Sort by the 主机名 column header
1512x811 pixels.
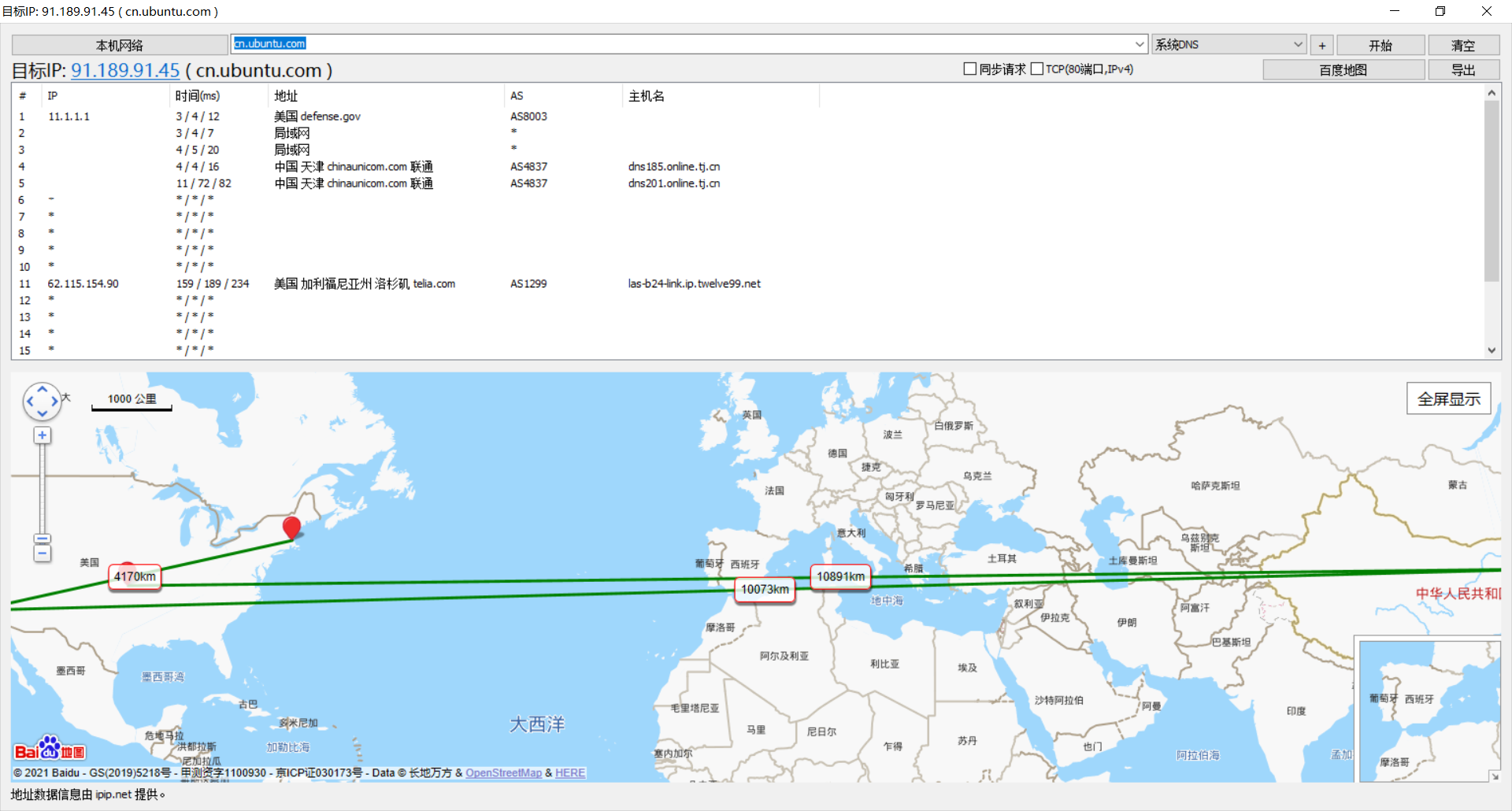tap(721, 96)
